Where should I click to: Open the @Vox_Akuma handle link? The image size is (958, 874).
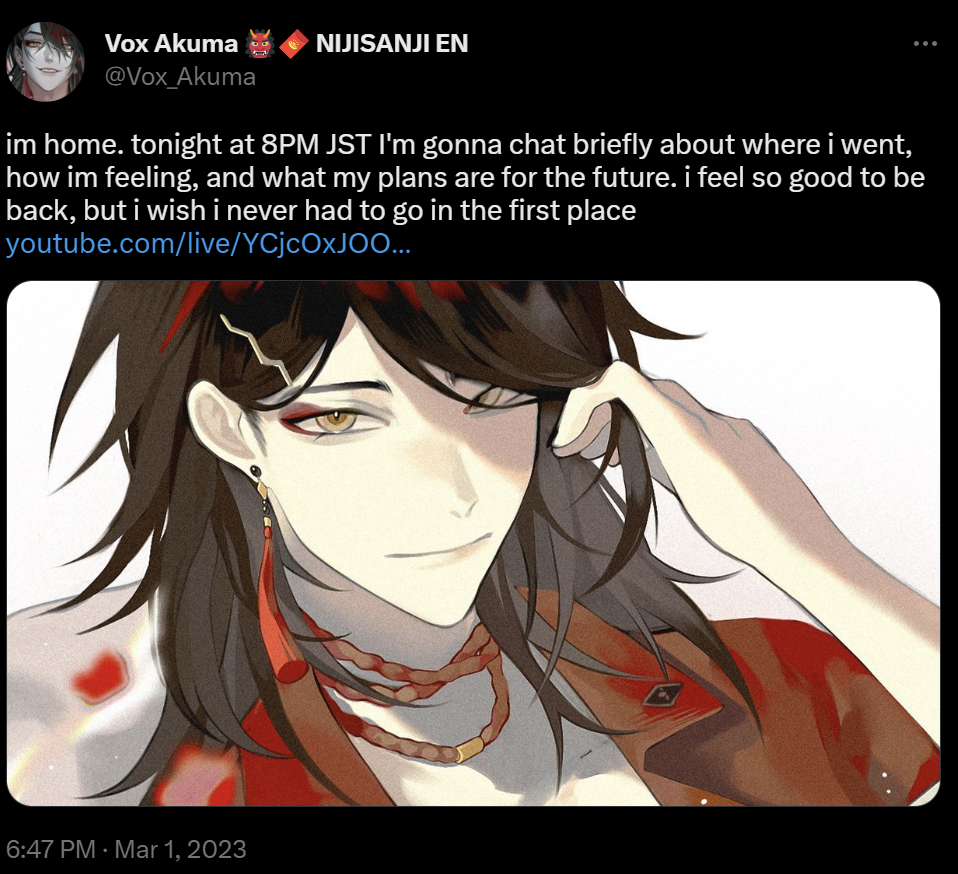point(180,77)
